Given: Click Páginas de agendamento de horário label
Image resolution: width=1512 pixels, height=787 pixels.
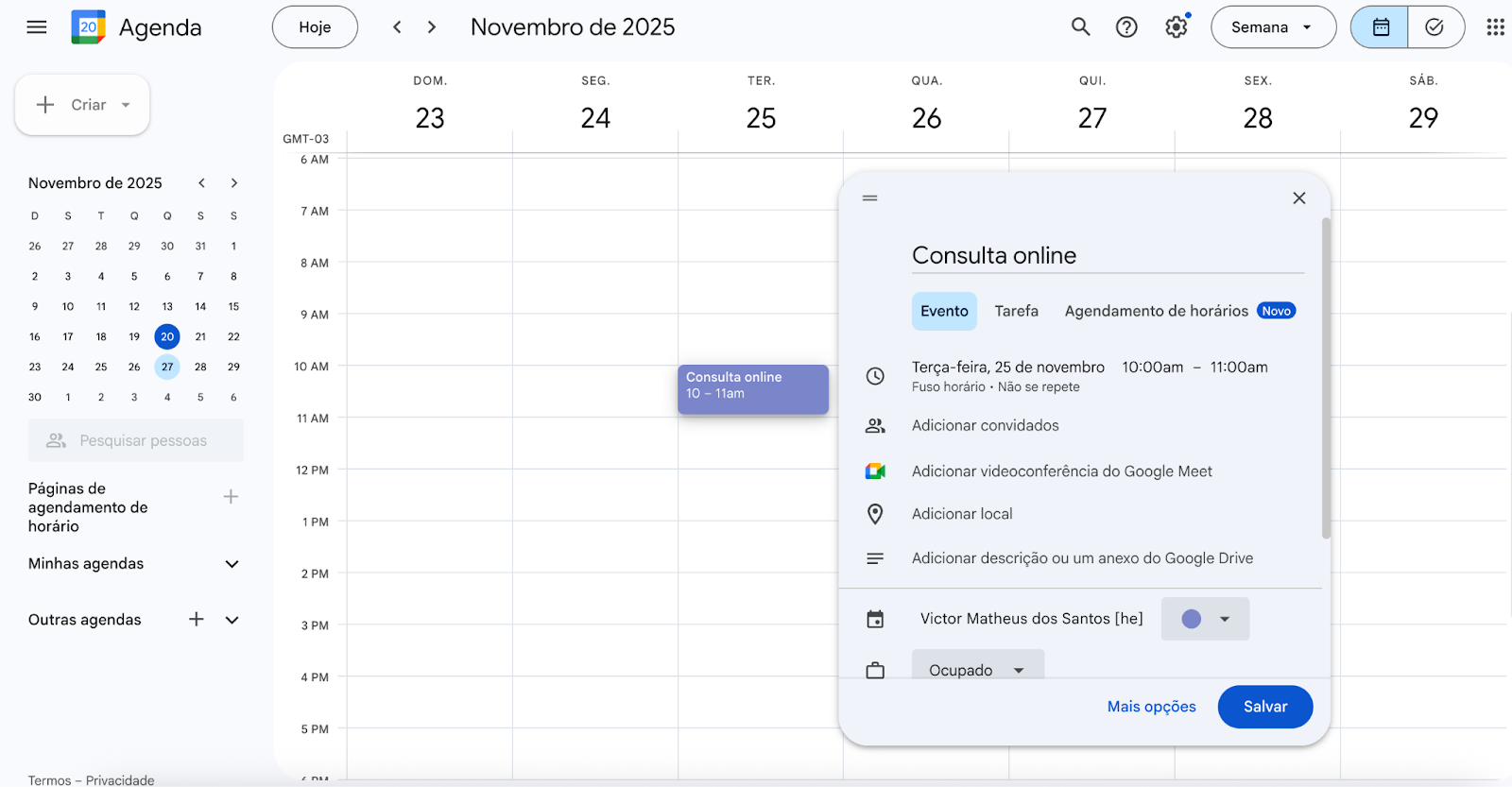Looking at the screenshot, I should click(88, 507).
